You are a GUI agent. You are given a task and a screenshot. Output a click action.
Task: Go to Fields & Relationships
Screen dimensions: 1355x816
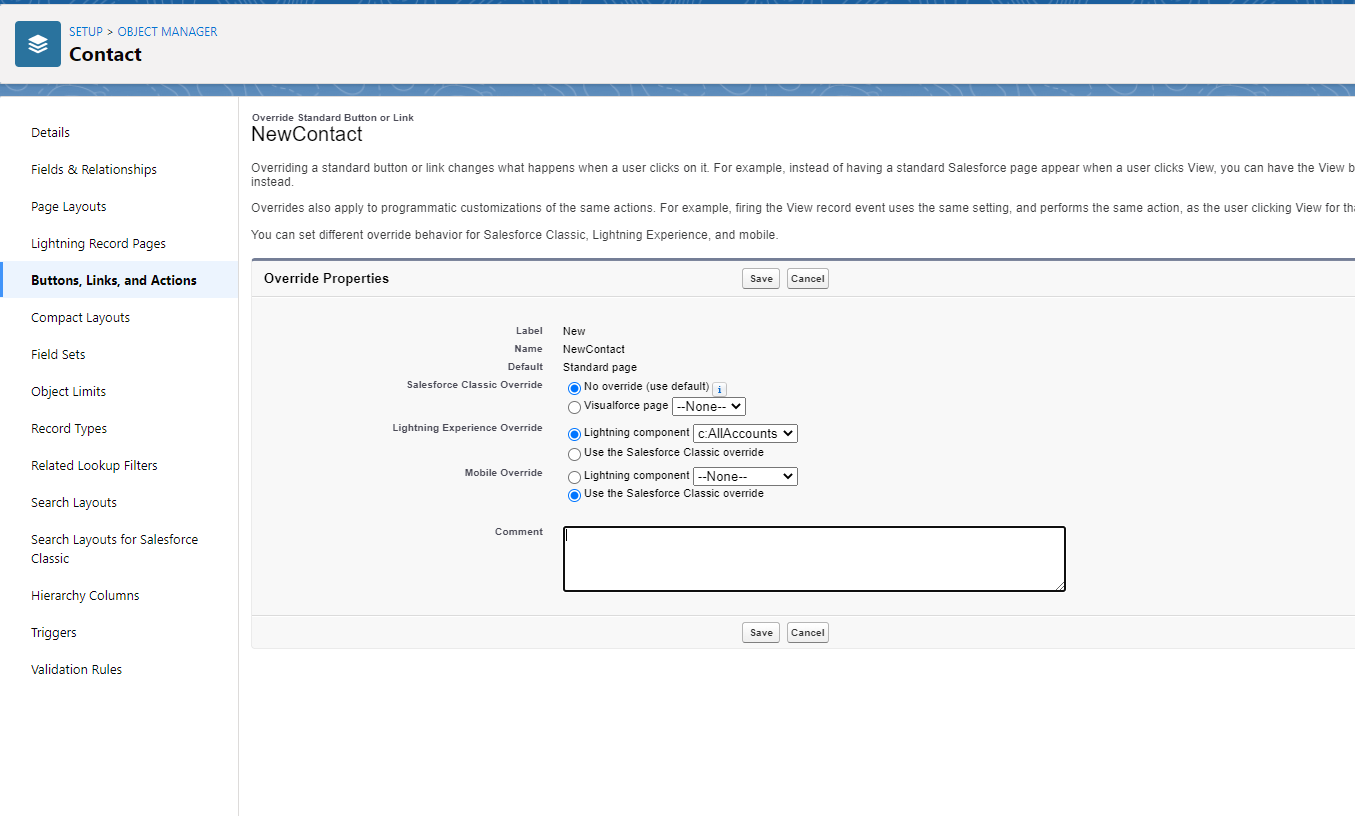tap(94, 169)
